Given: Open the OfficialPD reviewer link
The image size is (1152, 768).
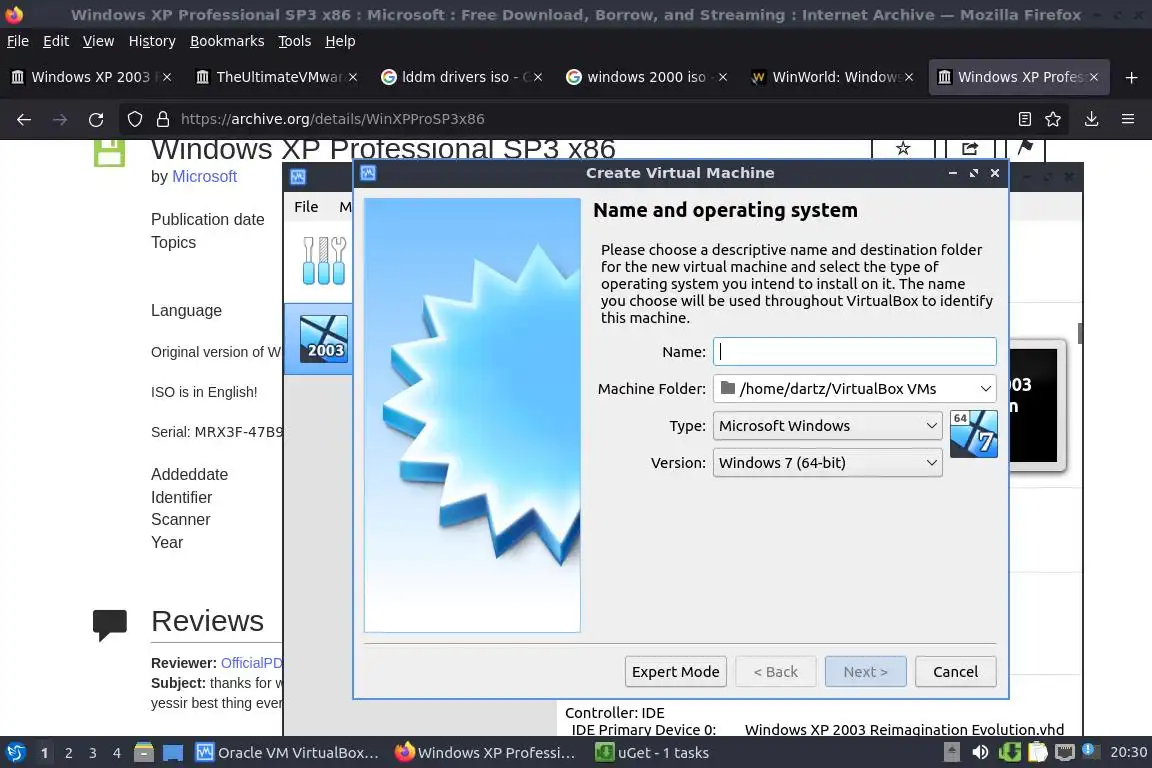Looking at the screenshot, I should coord(252,663).
